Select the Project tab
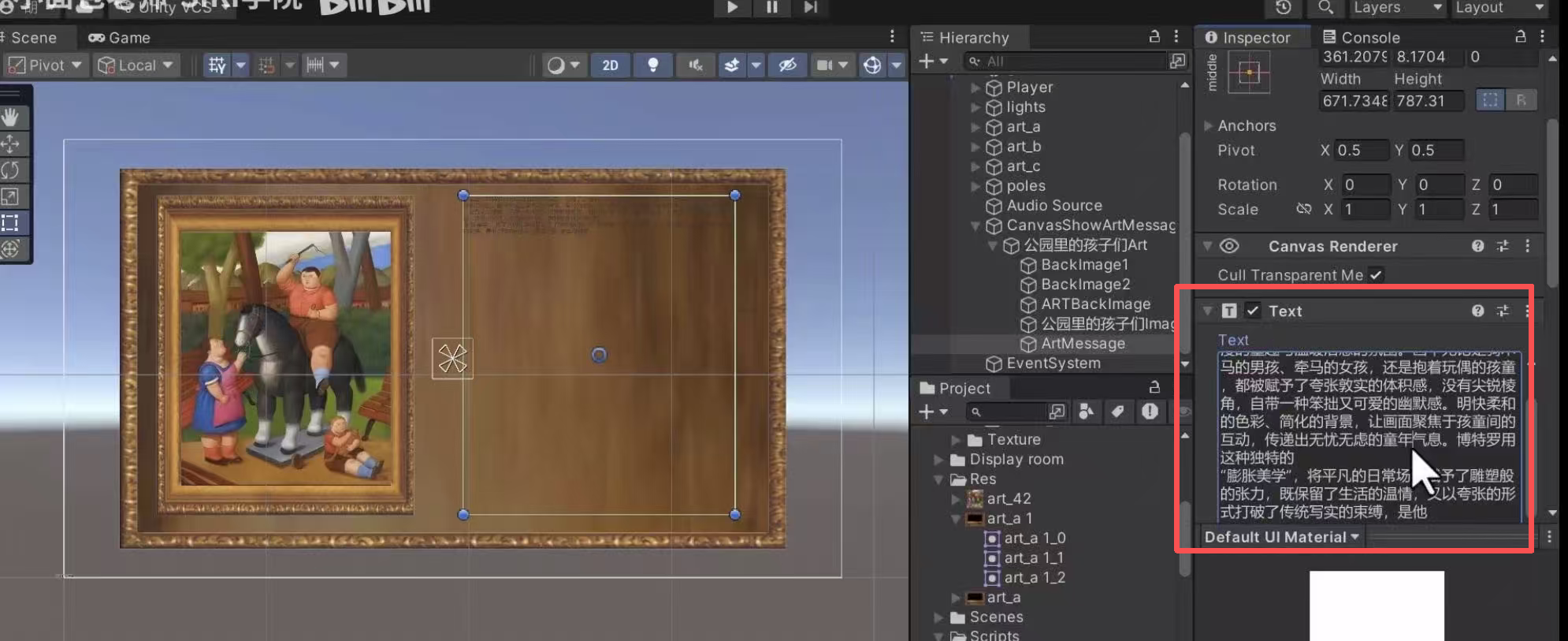 click(955, 388)
